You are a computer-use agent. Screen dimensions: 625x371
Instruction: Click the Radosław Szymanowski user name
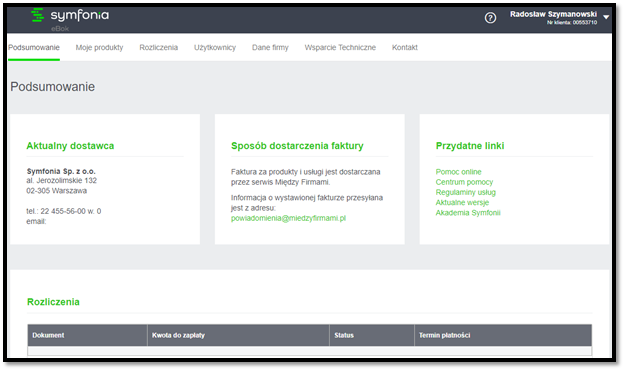553,14
